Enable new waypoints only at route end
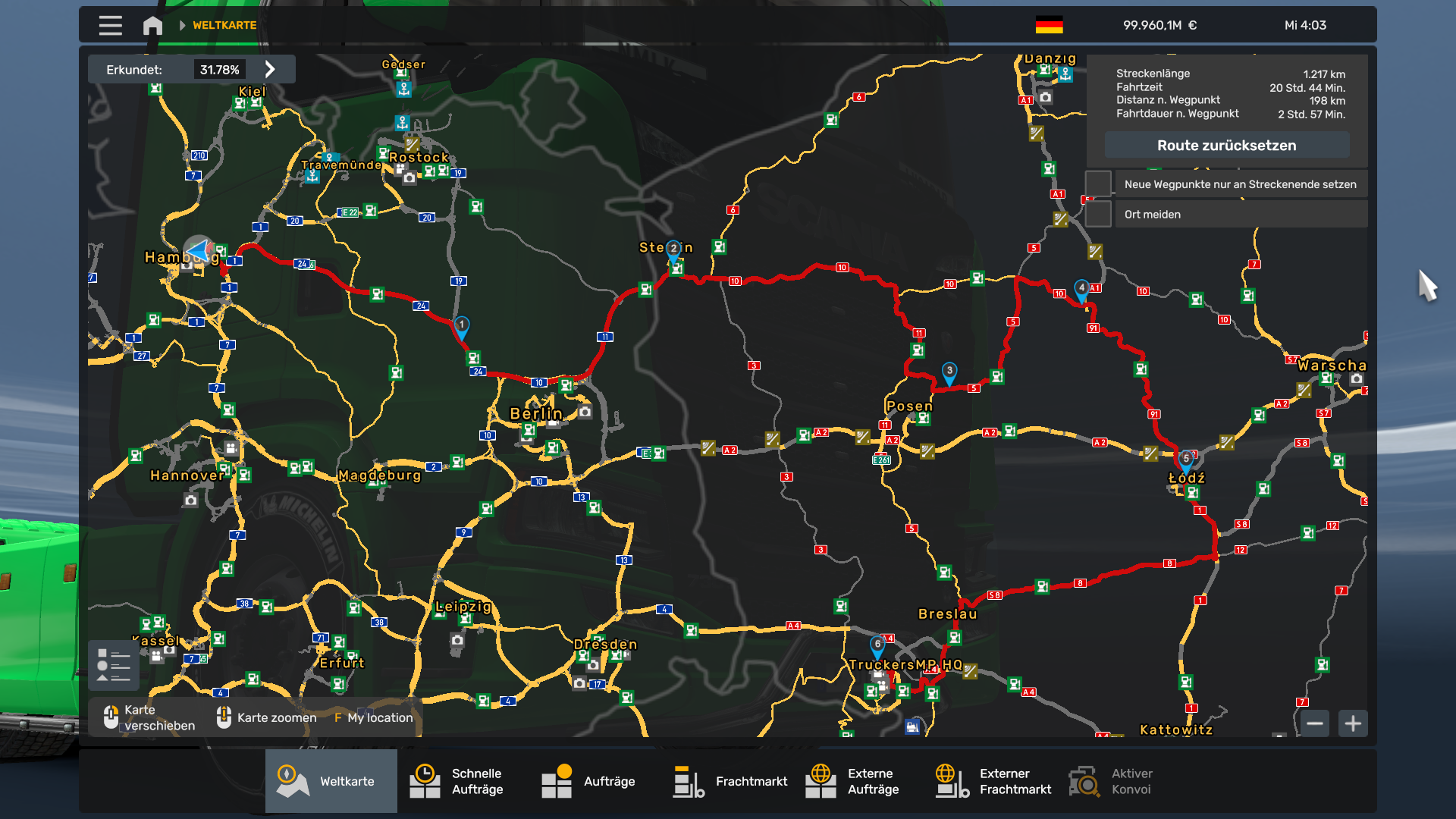Viewport: 1456px width, 819px height. coord(1098,184)
